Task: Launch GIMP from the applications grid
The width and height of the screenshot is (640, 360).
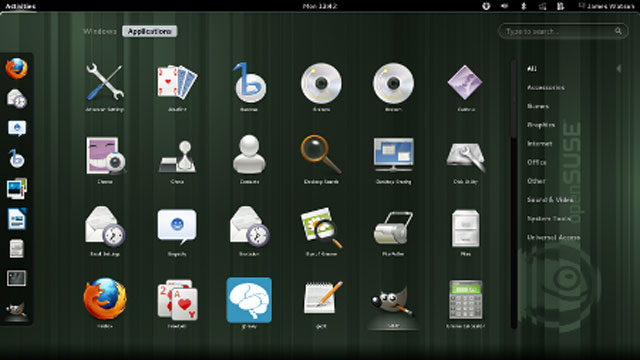Action: 393,305
